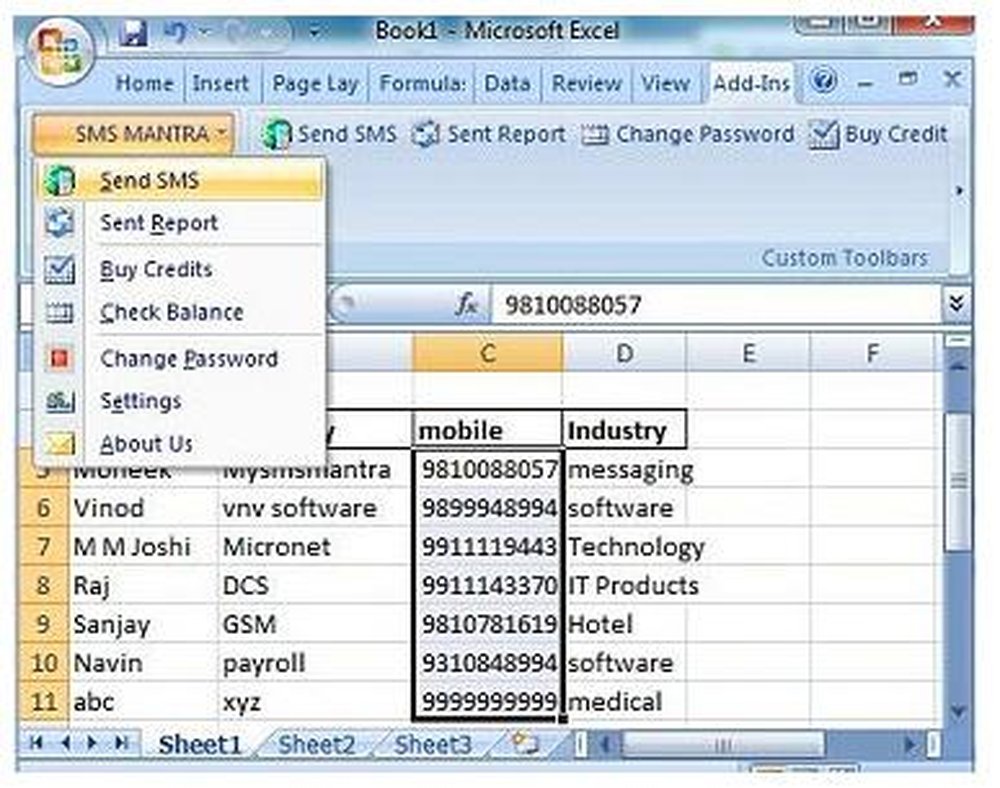Click cell containing 9911119443

pyautogui.click(x=488, y=547)
